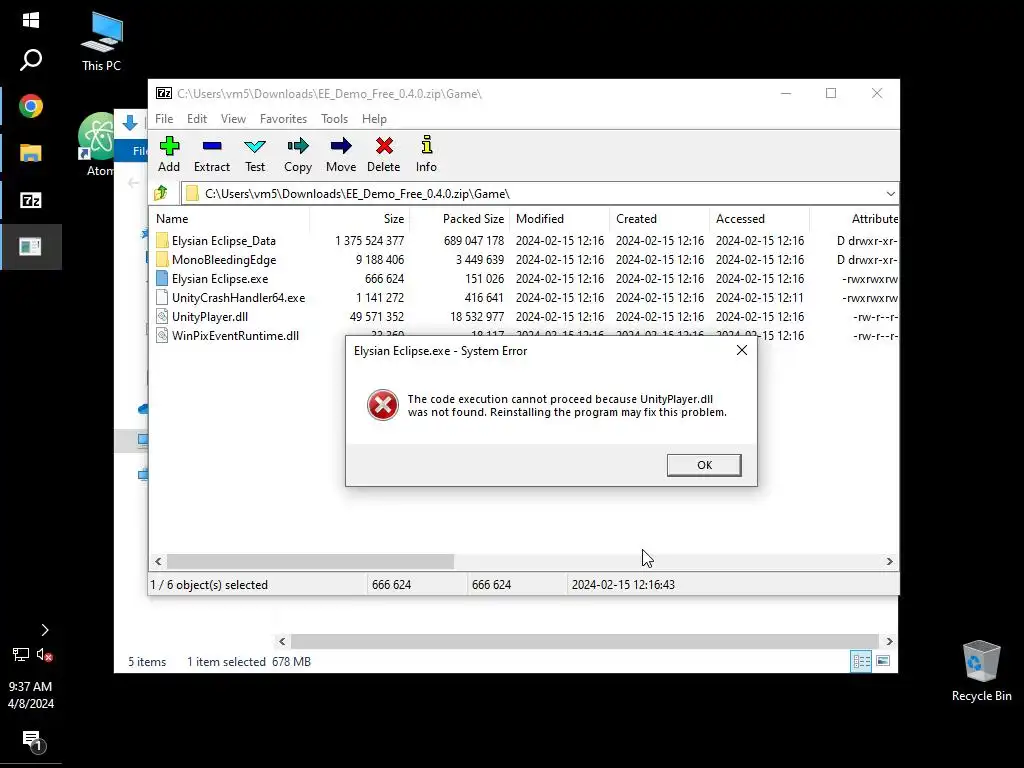Close the System Error dialog
Viewport: 1024px width, 768px height.
[742, 350]
